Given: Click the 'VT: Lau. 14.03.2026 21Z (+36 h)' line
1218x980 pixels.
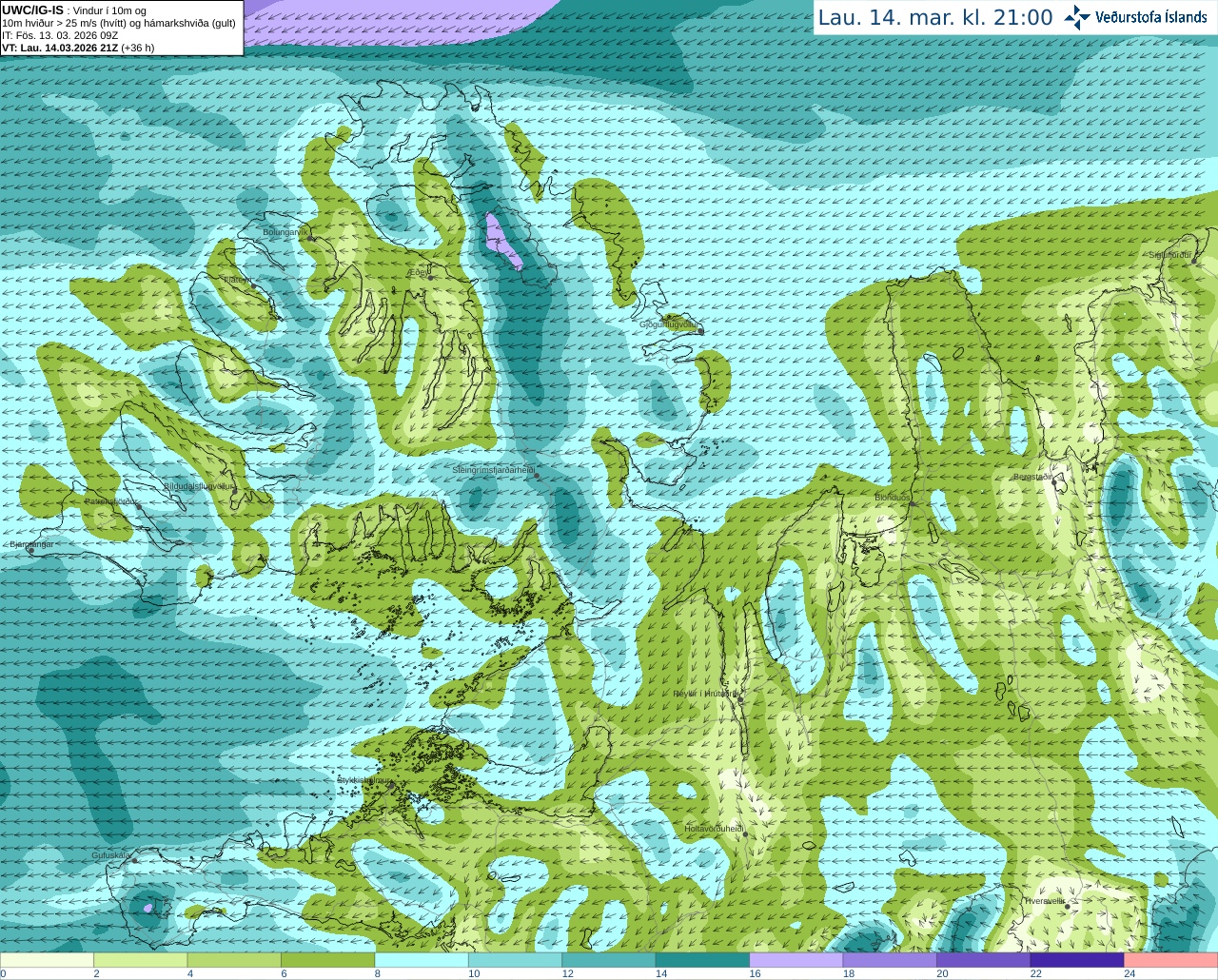Looking at the screenshot, I should click(78, 48).
